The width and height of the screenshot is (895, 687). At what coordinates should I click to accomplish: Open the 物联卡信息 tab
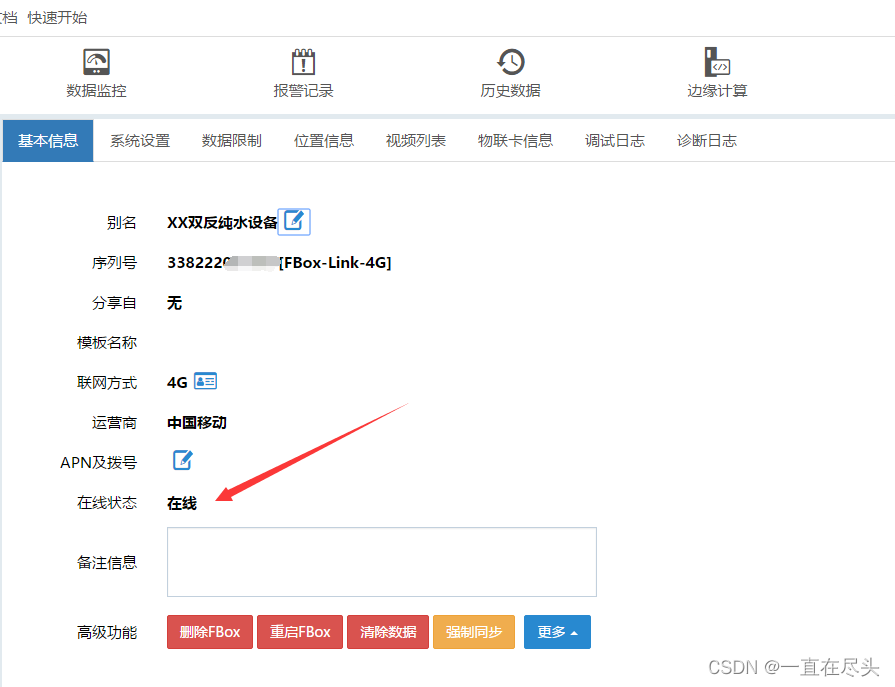coord(515,141)
